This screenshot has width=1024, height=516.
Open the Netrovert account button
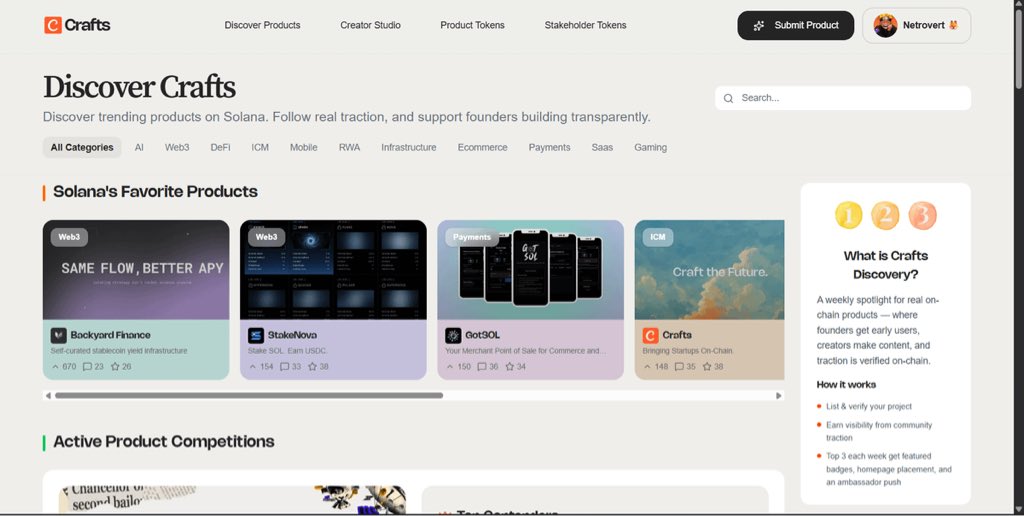coord(916,25)
